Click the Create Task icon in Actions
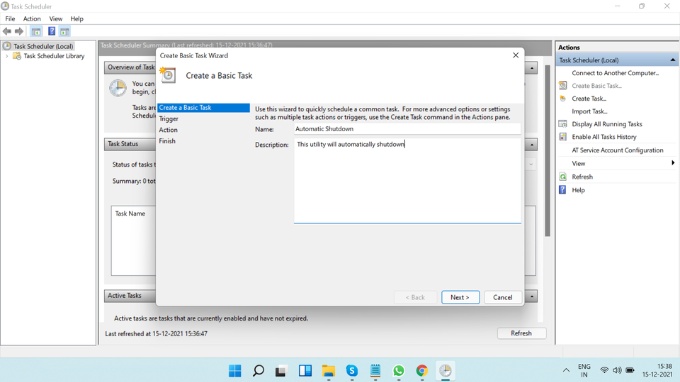 tap(562, 98)
